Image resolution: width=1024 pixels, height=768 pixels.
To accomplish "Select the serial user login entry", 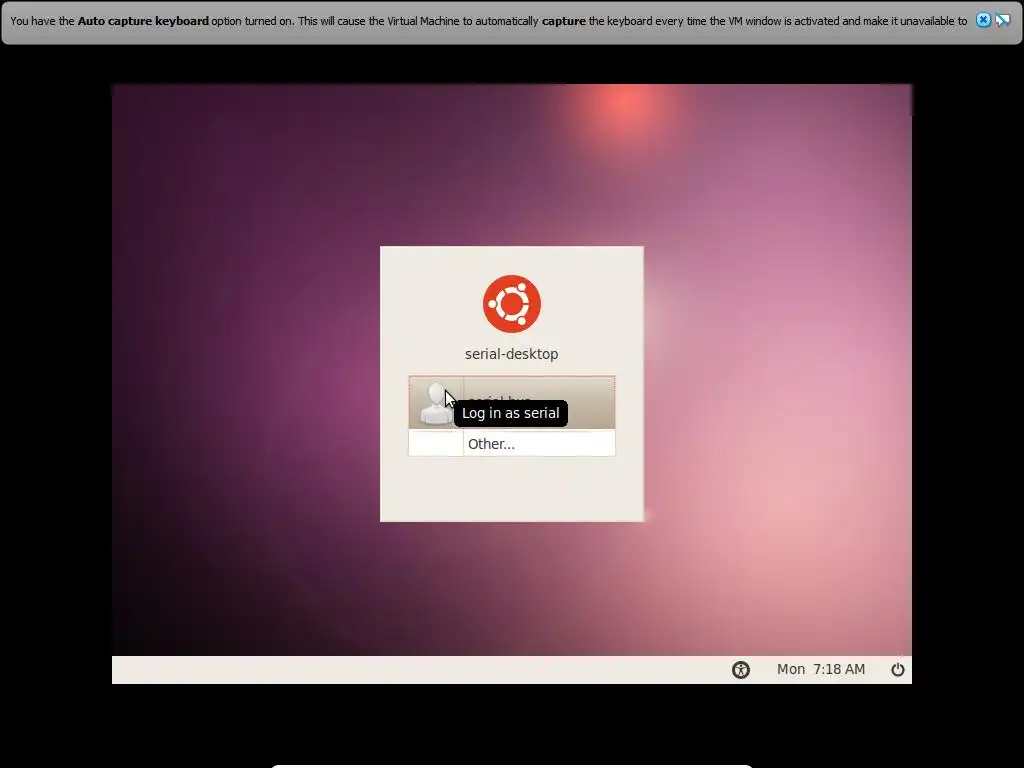I will [511, 402].
